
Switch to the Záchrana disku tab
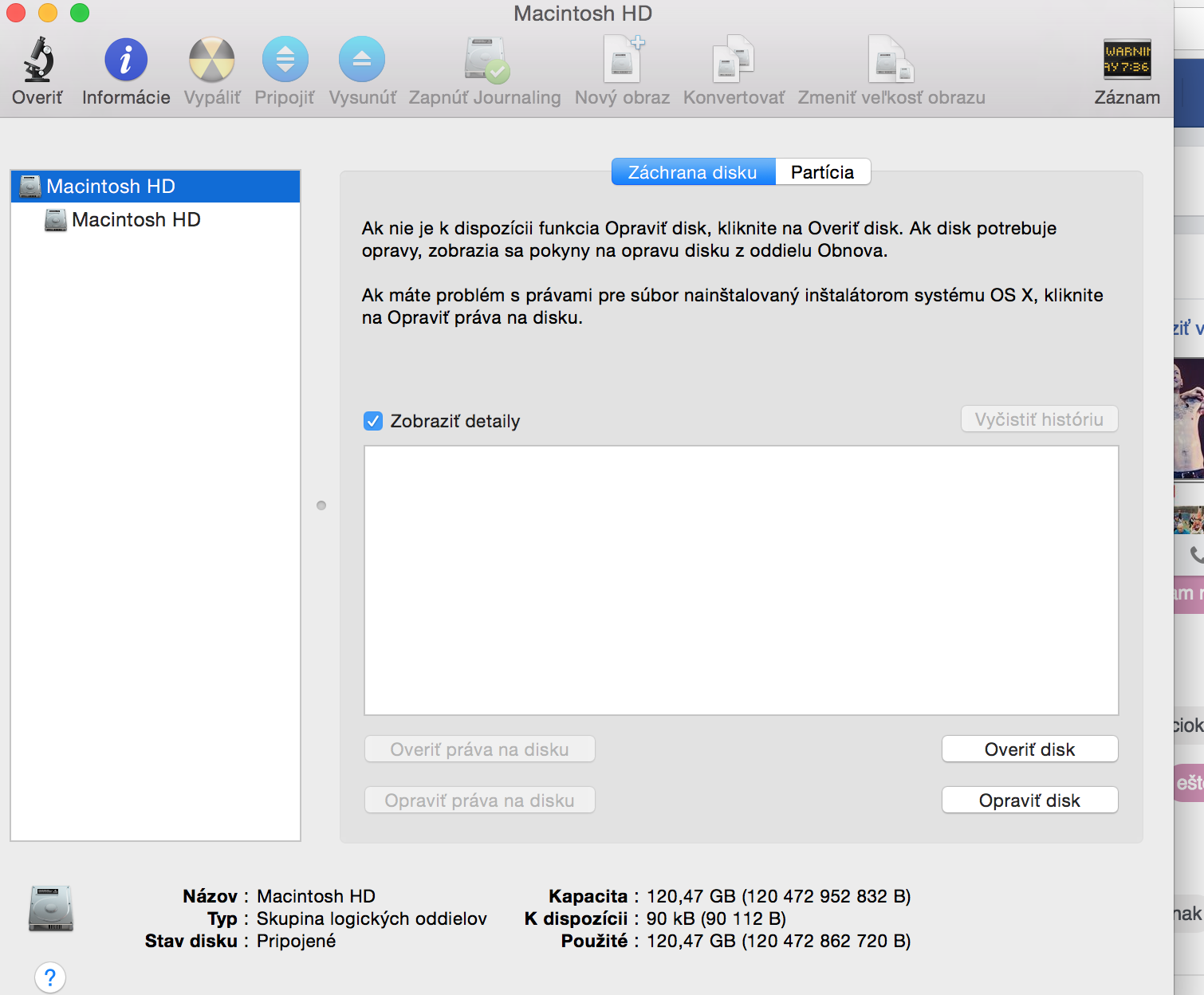click(693, 172)
